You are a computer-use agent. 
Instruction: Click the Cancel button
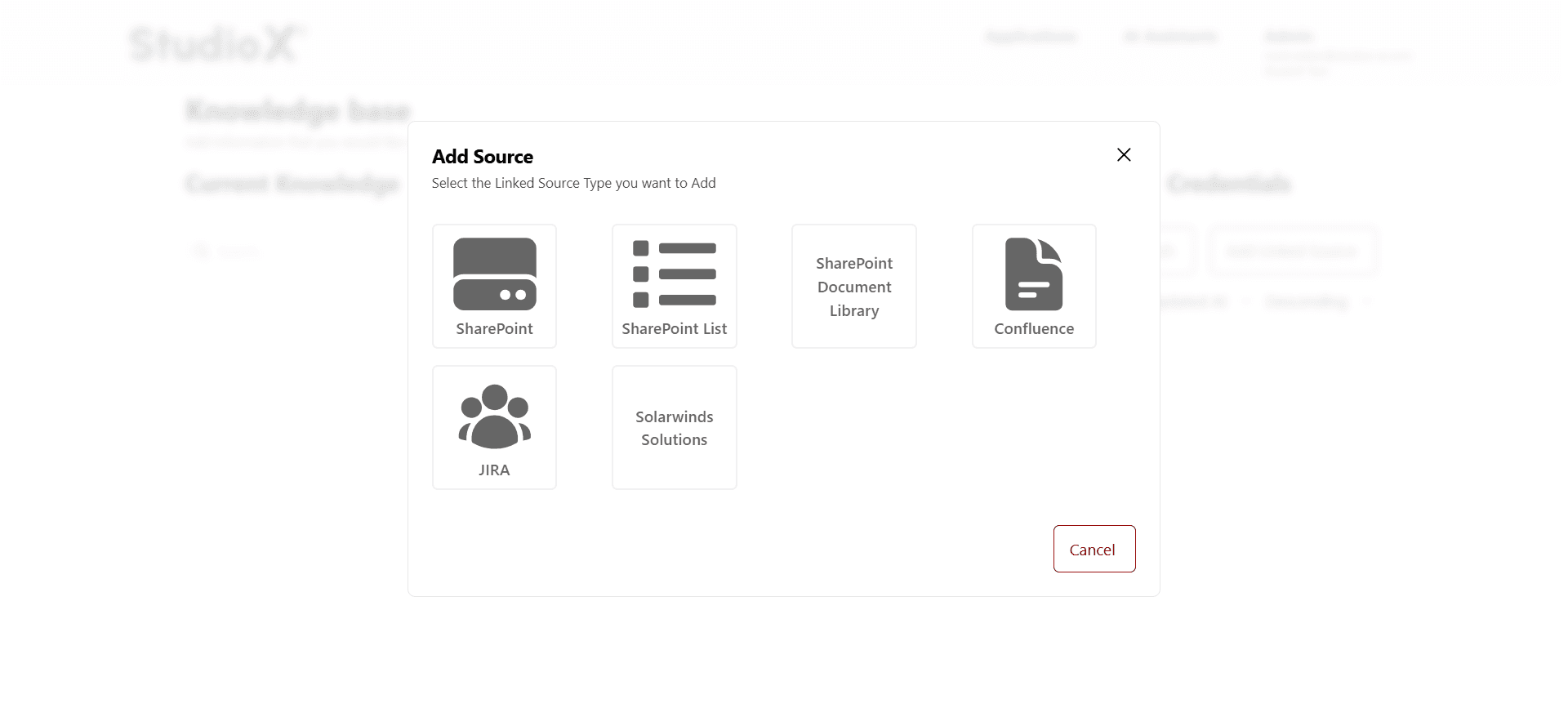coord(1094,549)
